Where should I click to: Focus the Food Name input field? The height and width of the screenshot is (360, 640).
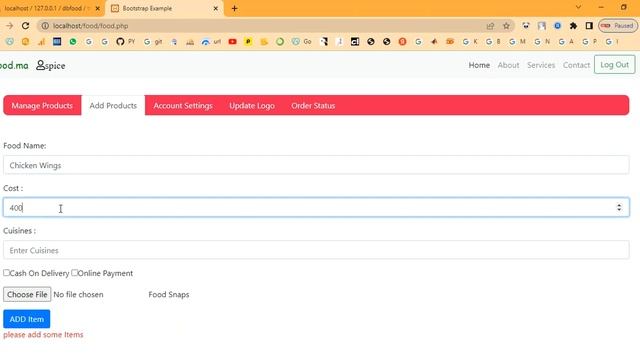pos(316,165)
